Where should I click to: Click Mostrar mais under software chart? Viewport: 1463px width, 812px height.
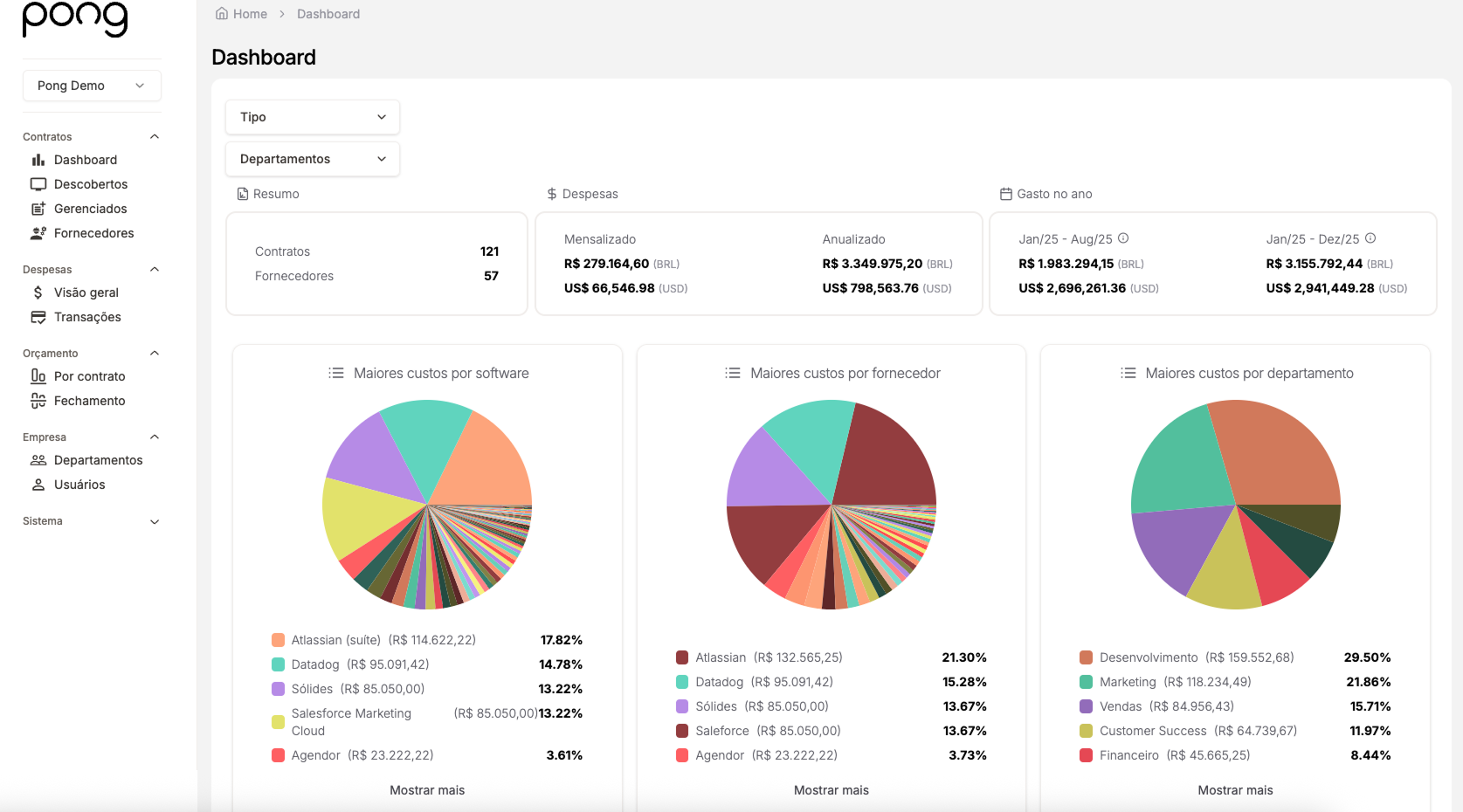click(427, 790)
